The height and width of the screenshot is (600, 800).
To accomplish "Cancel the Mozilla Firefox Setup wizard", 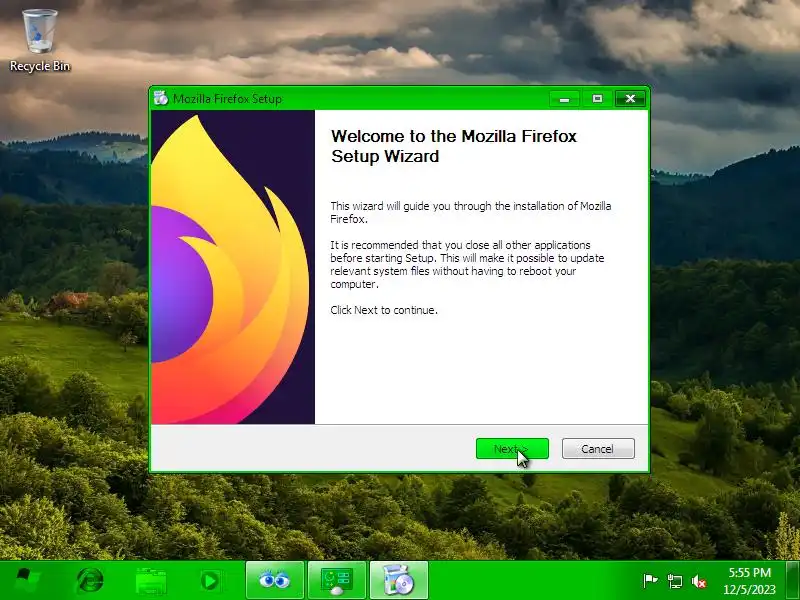I will [598, 448].
